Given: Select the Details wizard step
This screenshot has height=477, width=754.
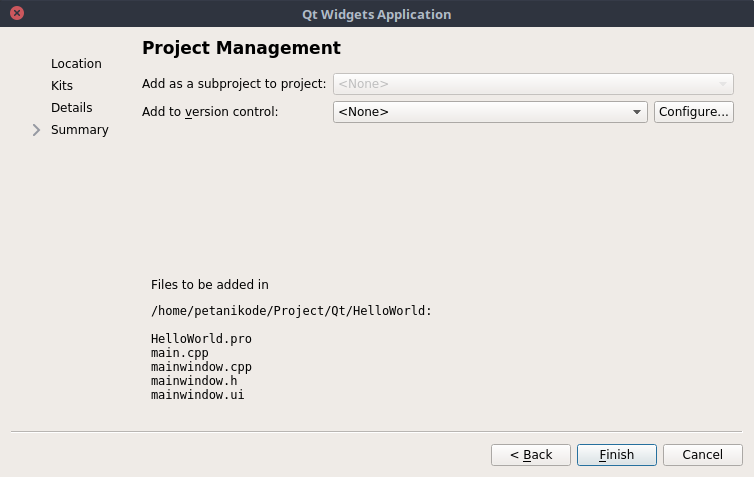Looking at the screenshot, I should 71,108.
